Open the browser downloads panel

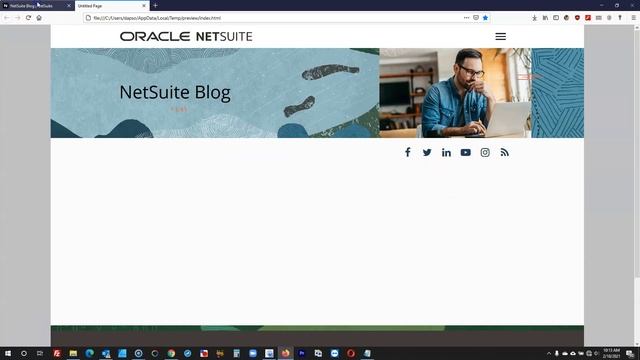click(x=534, y=18)
